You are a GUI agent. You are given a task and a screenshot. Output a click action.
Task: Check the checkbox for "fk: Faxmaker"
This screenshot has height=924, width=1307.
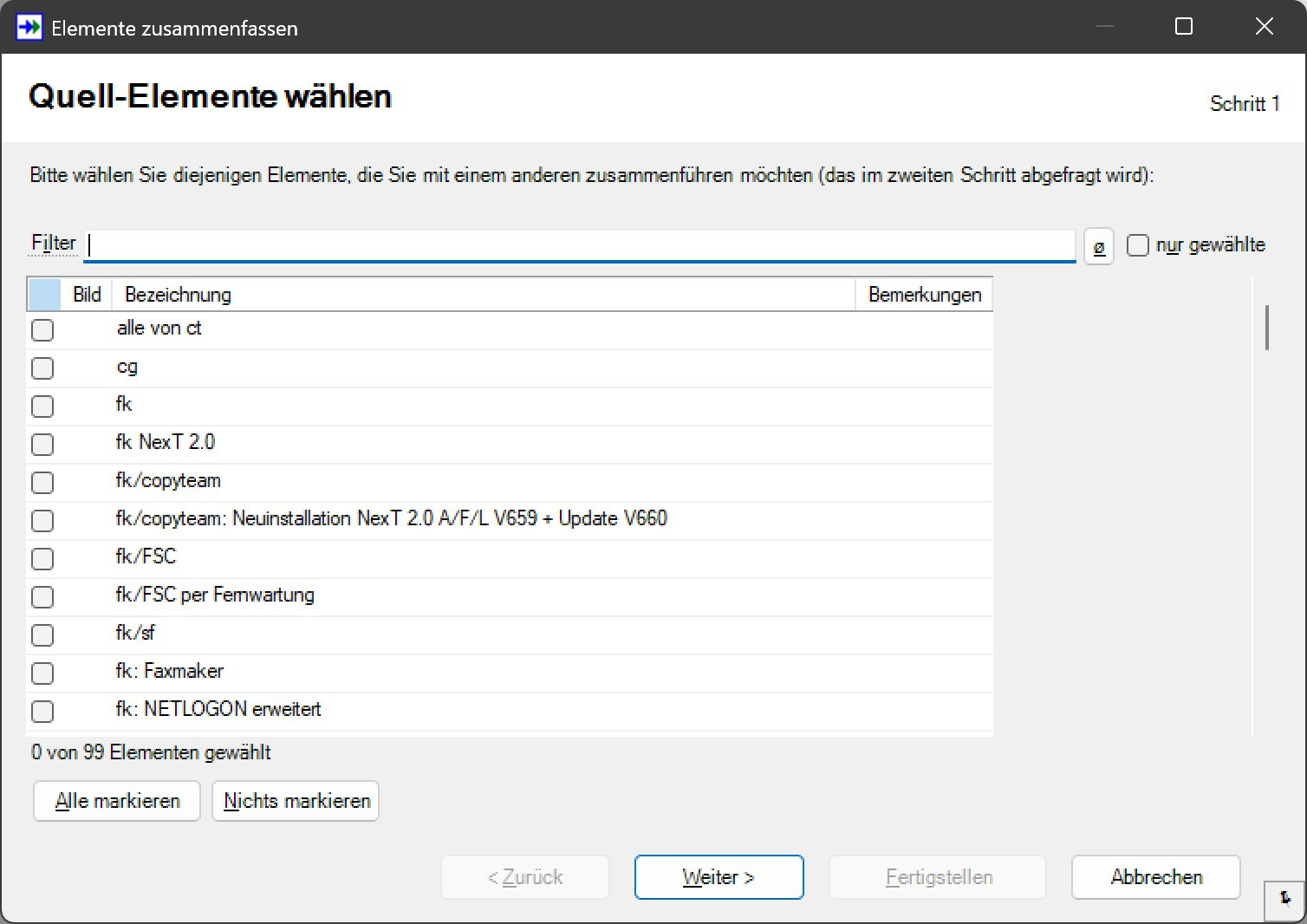coord(42,673)
